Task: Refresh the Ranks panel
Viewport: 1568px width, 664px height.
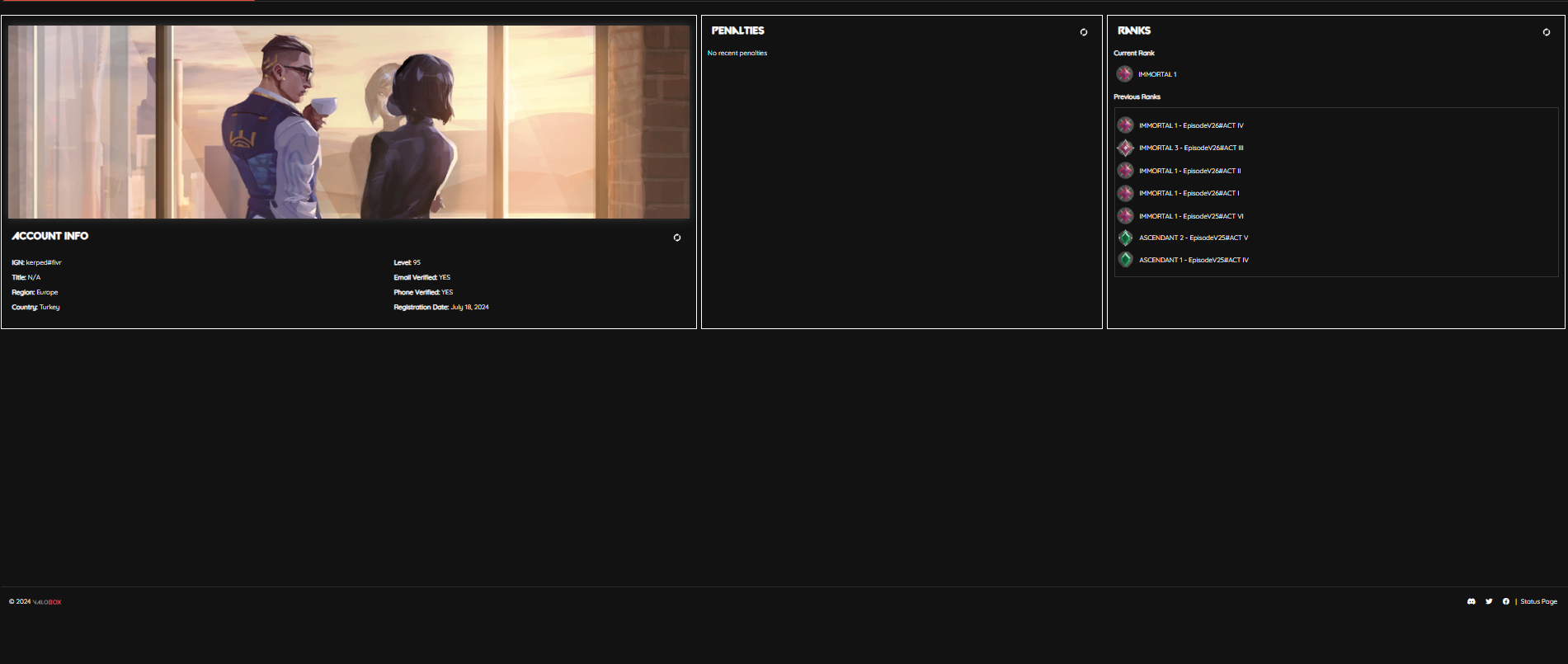Action: point(1547,32)
